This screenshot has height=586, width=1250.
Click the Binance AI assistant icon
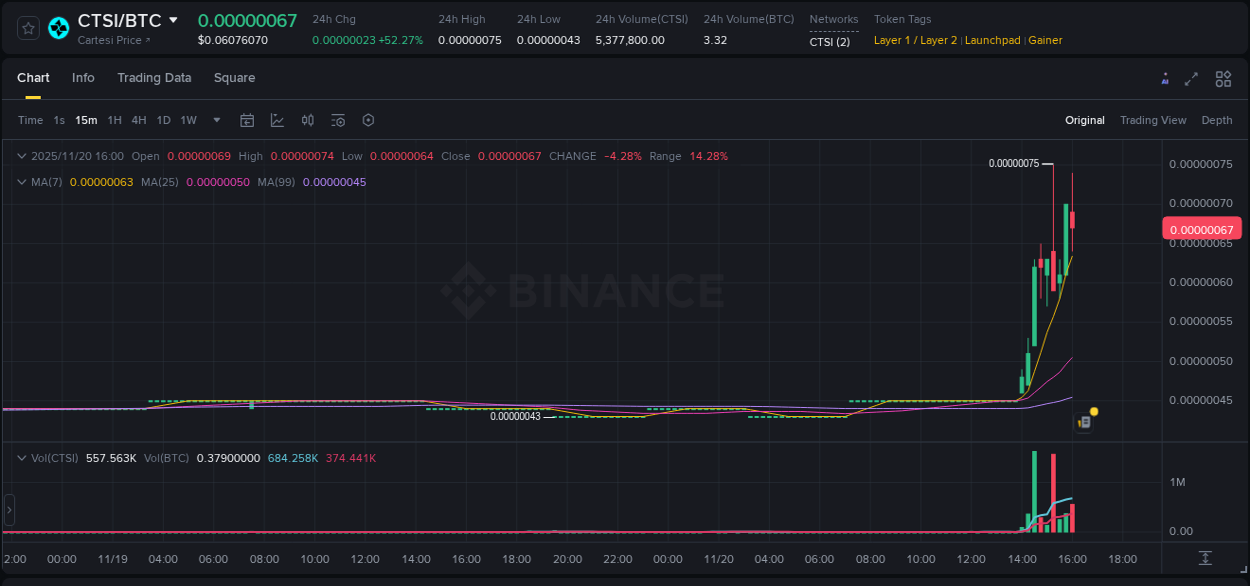point(1164,78)
